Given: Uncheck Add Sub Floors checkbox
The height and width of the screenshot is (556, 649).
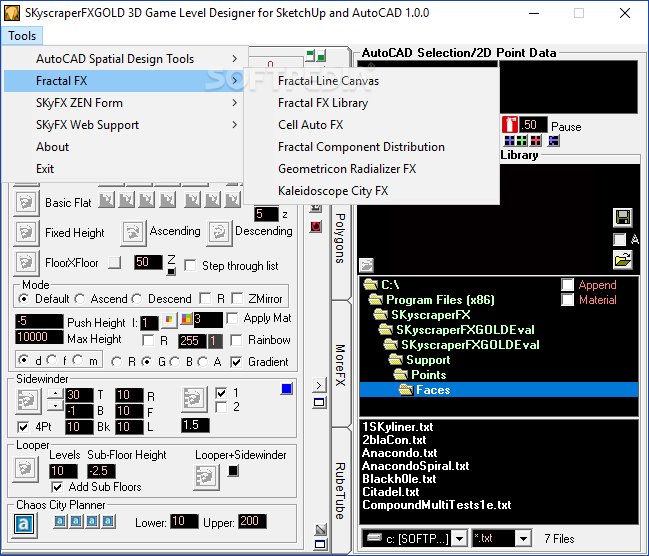Looking at the screenshot, I should [x=57, y=487].
